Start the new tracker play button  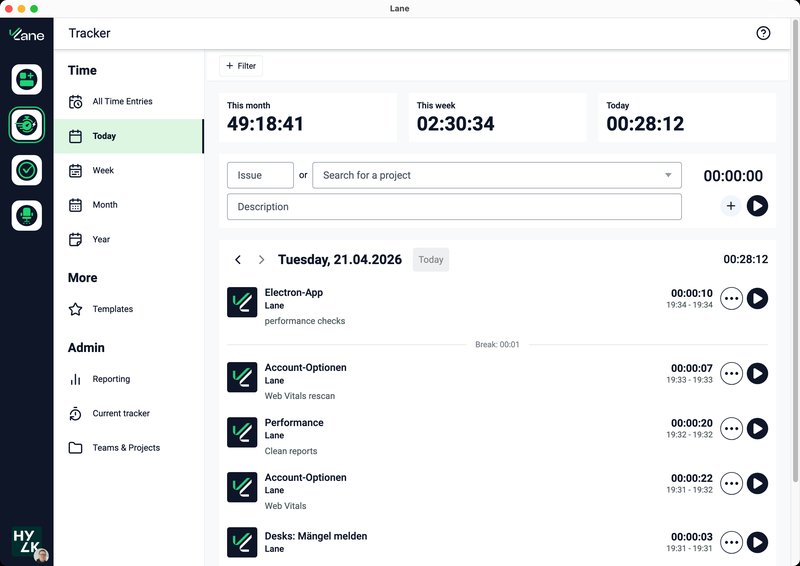pyautogui.click(x=757, y=206)
